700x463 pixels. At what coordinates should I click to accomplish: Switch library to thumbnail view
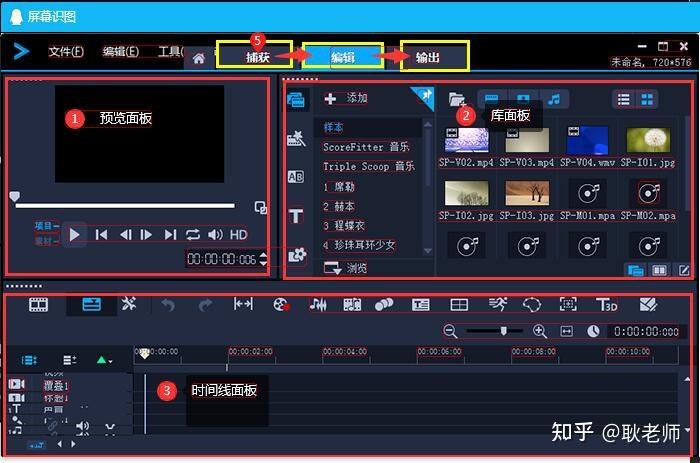(647, 99)
